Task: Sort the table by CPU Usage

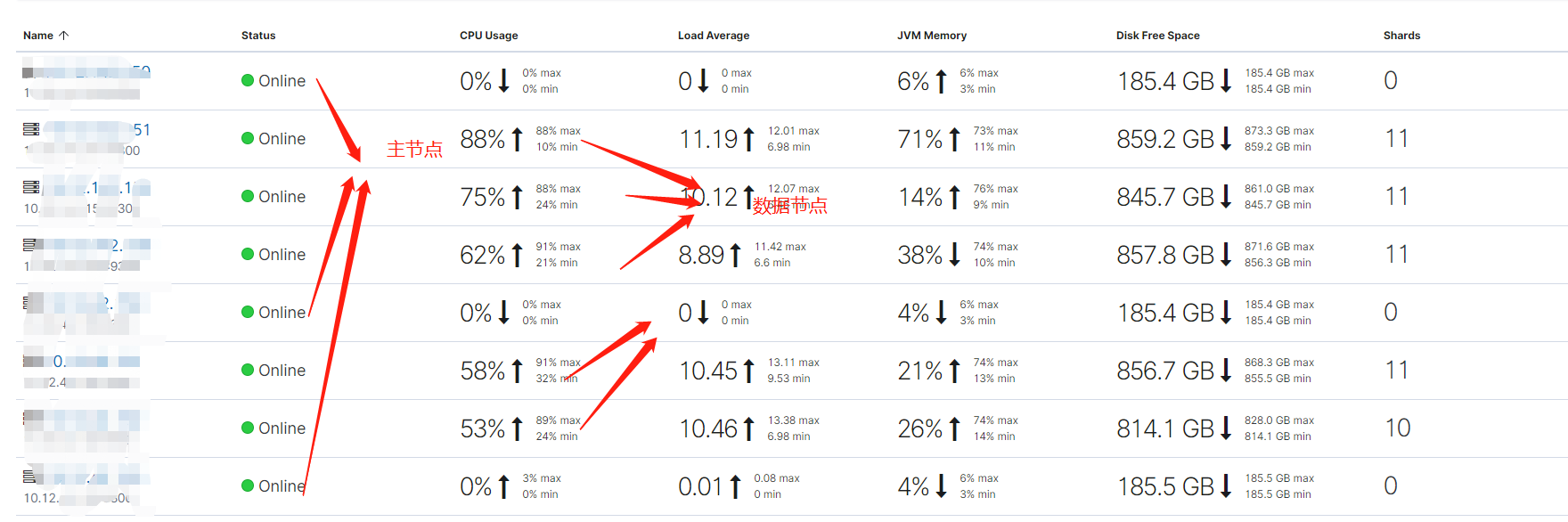Action: tap(488, 36)
